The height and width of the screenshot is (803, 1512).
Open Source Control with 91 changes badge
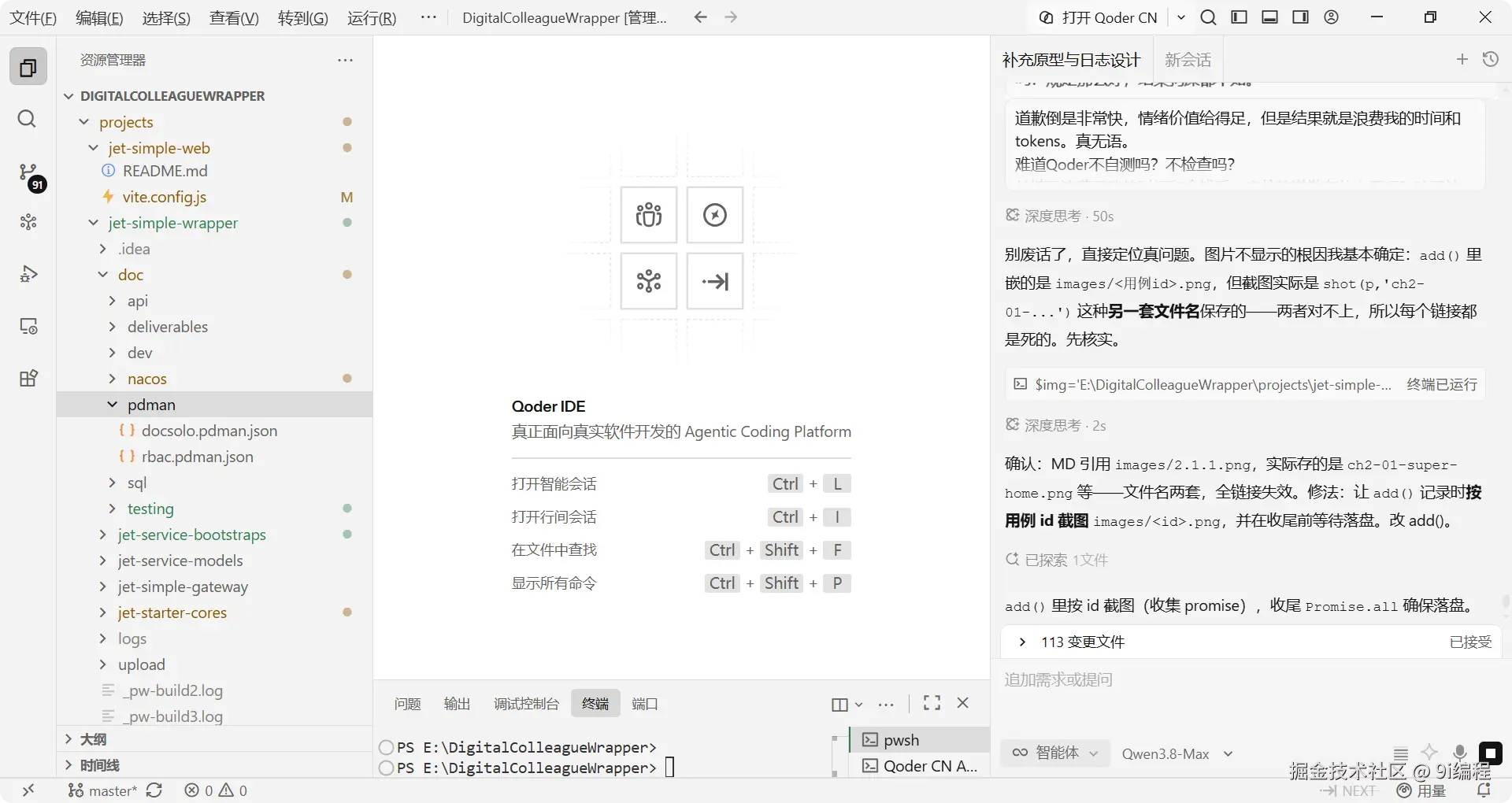pyautogui.click(x=30, y=176)
